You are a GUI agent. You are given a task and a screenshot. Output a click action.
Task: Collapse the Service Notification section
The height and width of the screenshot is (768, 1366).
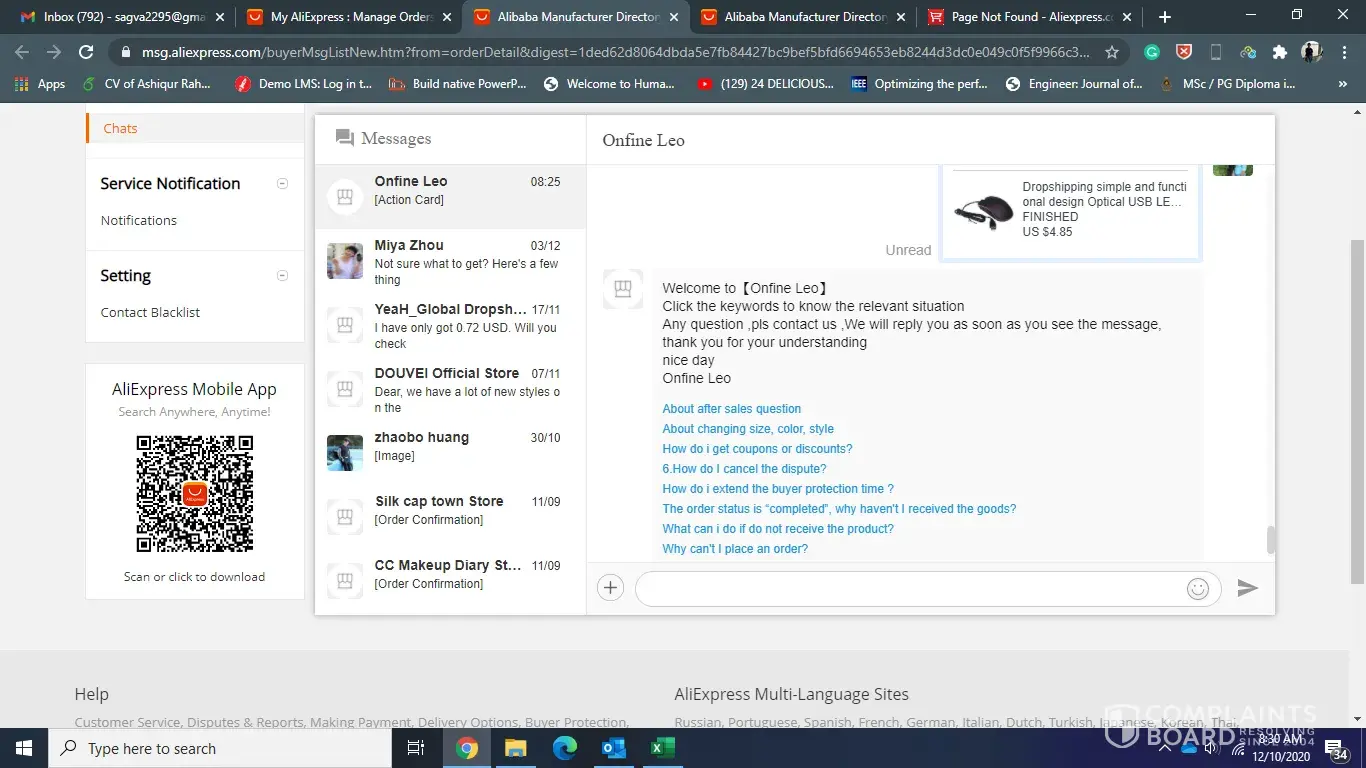point(282,184)
